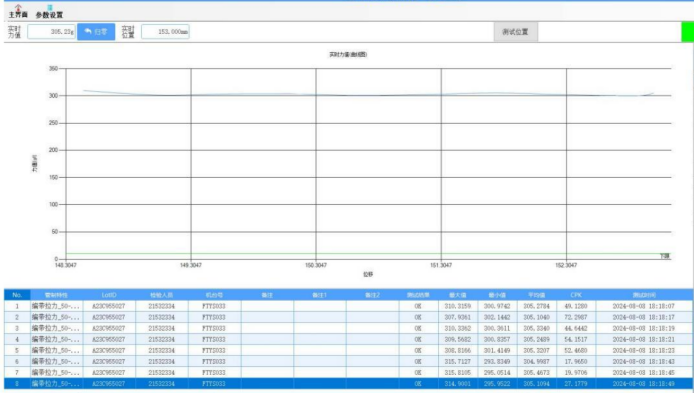Click the OK result cell in row 1
Screen dimensions: 695x394
tap(418, 306)
